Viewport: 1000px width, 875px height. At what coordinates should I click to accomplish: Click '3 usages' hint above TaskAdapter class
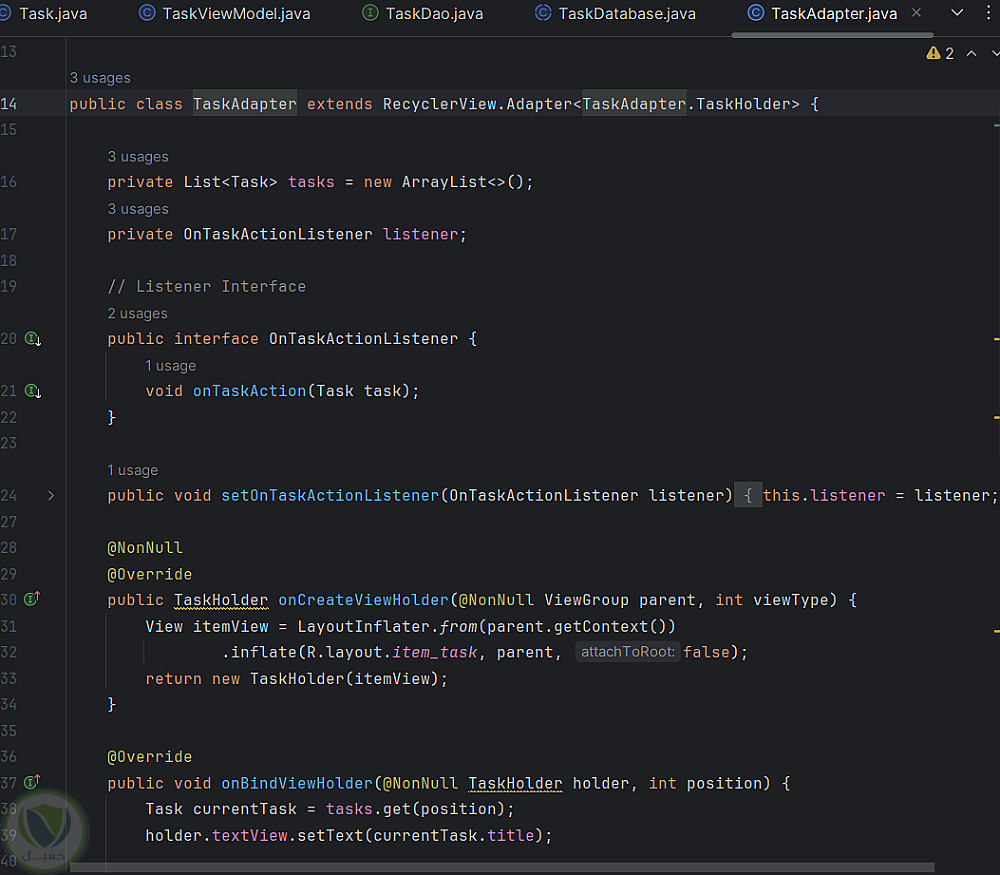pyautogui.click(x=100, y=78)
